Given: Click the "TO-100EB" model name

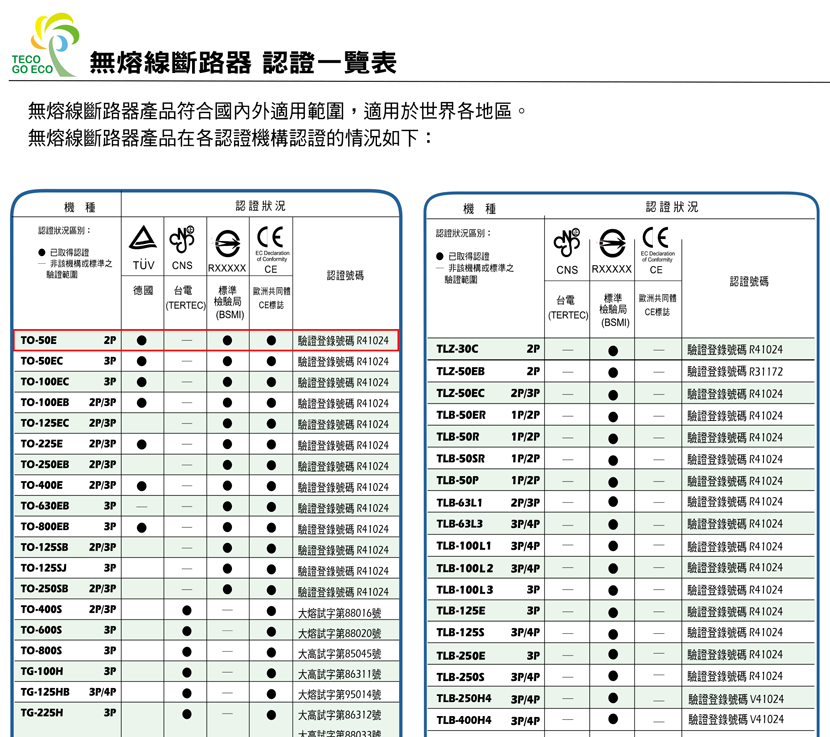Looking at the screenshot, I should [44, 402].
